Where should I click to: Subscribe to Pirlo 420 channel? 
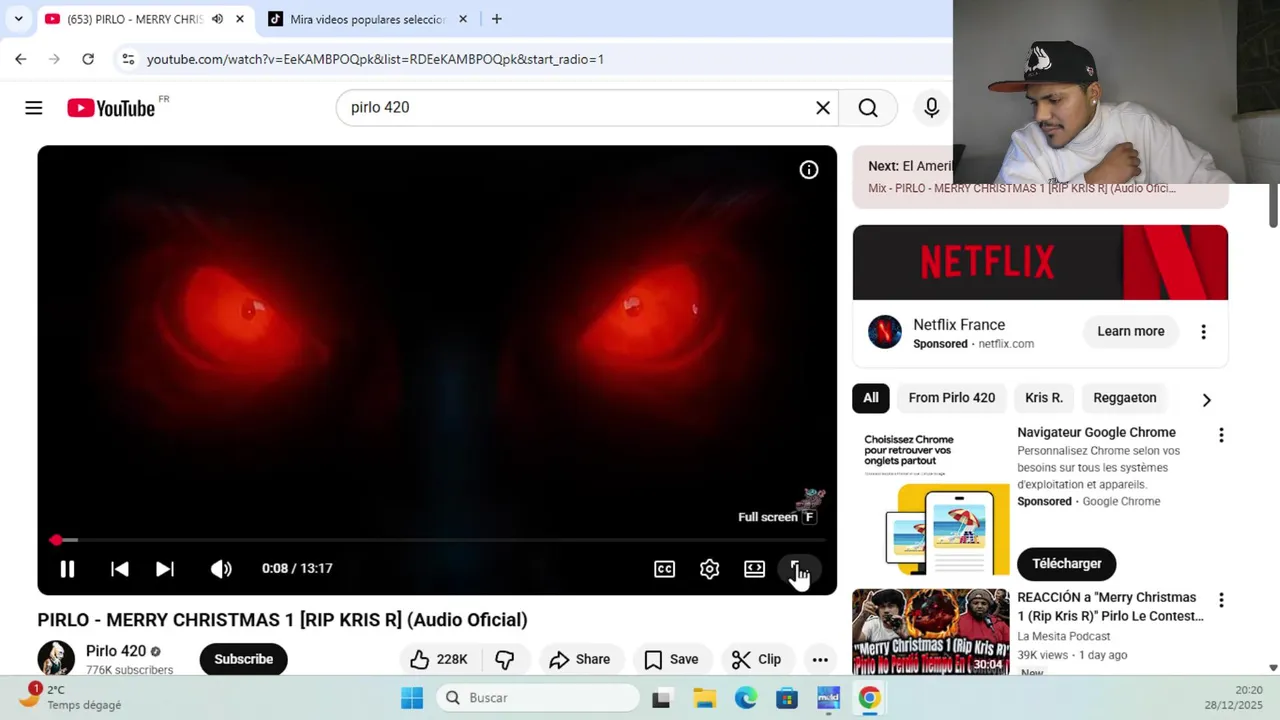click(x=243, y=659)
